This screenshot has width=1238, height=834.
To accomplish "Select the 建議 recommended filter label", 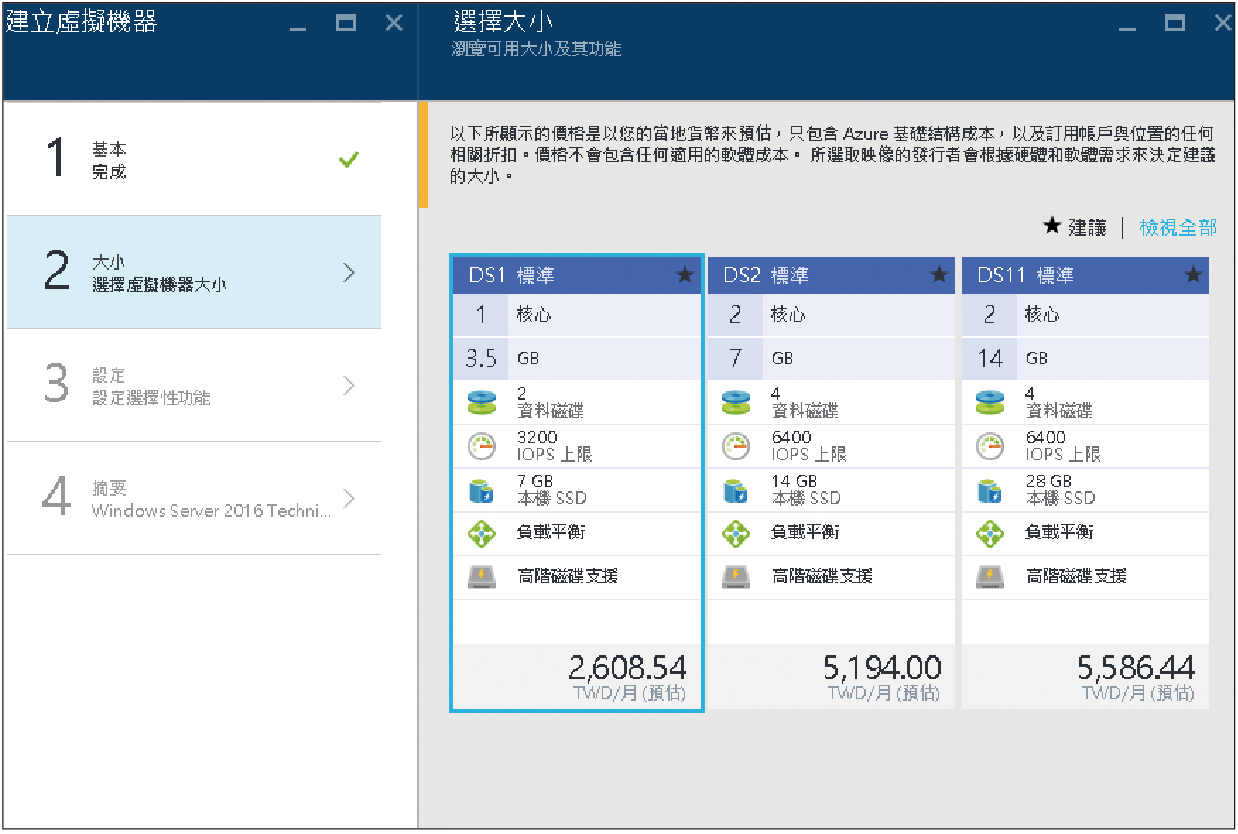I will 1088,228.
